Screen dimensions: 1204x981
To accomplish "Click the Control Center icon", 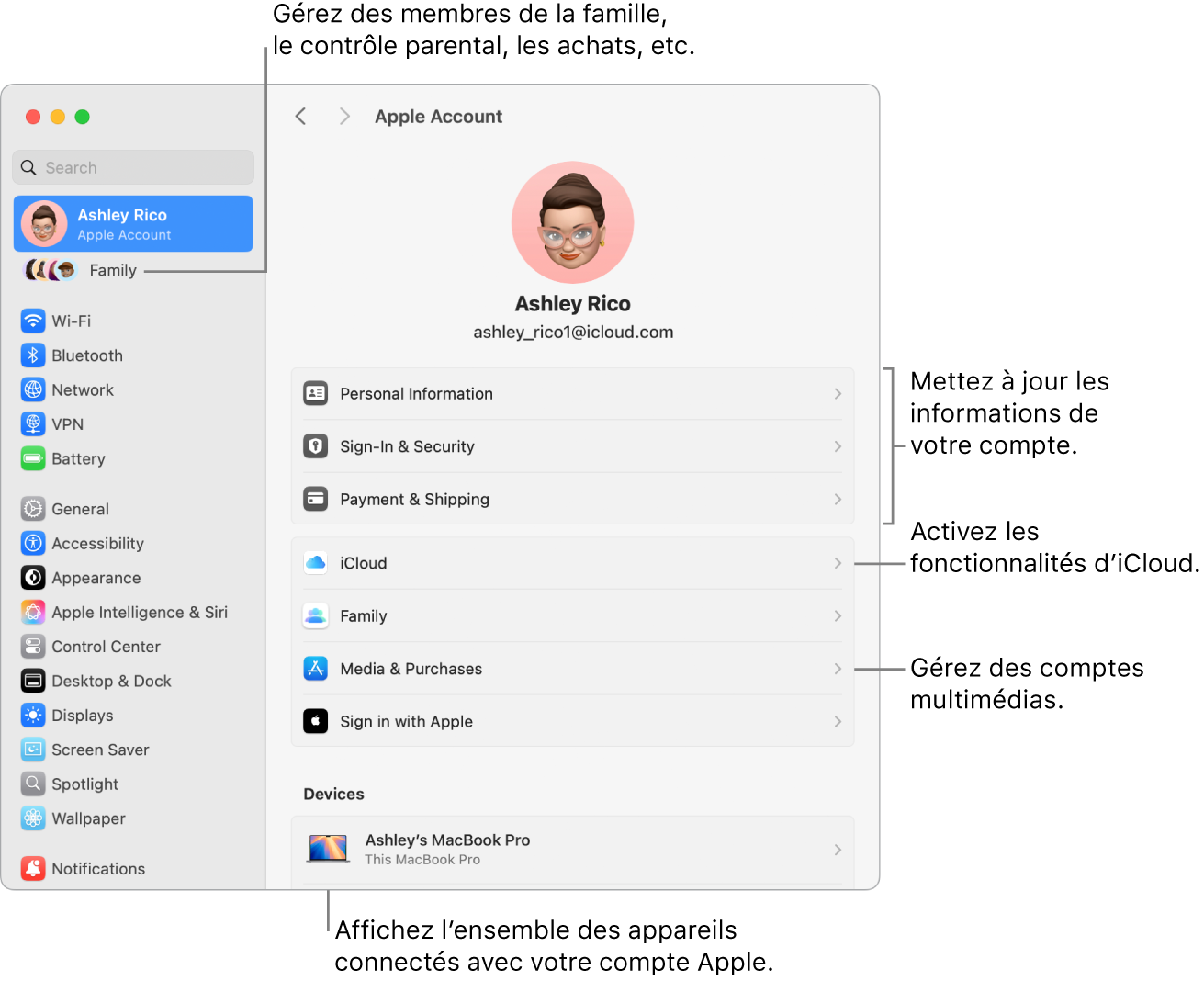I will point(33,647).
